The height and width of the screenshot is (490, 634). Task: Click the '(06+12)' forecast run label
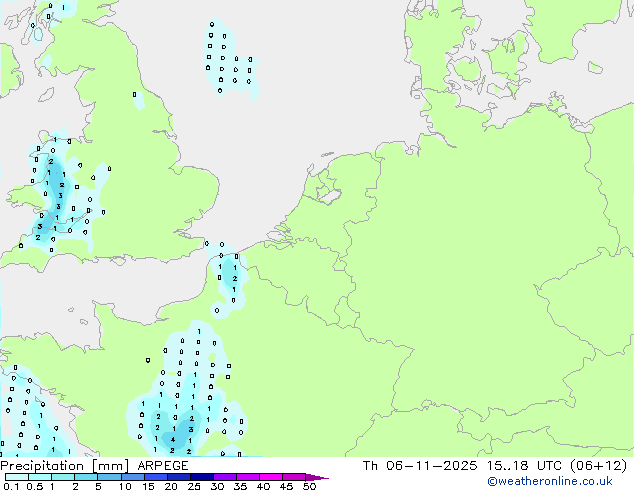(x=598, y=466)
